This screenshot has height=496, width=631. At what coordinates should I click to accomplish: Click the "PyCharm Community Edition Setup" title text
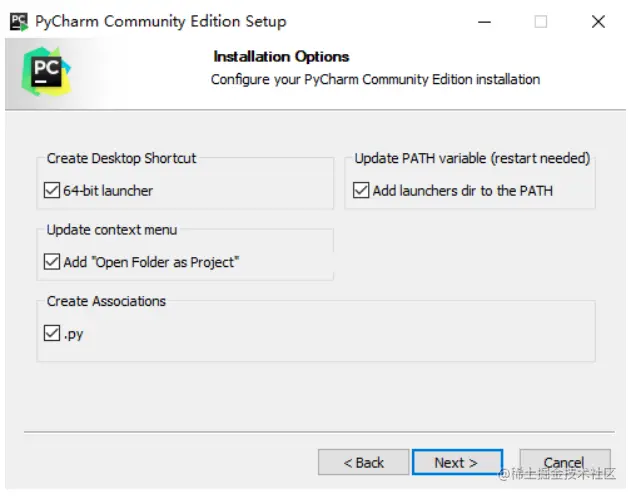[160, 21]
